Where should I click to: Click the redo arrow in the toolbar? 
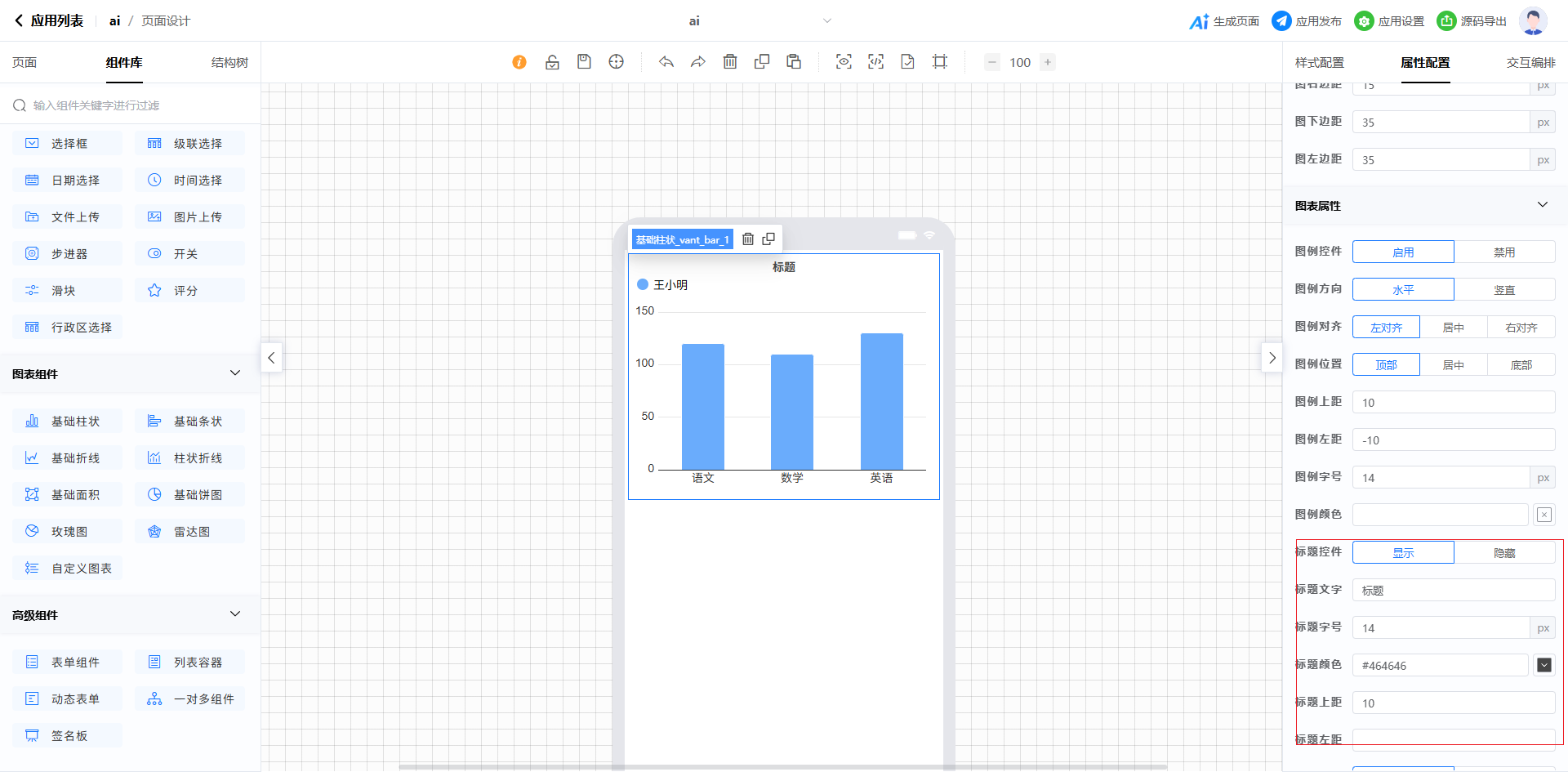click(697, 62)
